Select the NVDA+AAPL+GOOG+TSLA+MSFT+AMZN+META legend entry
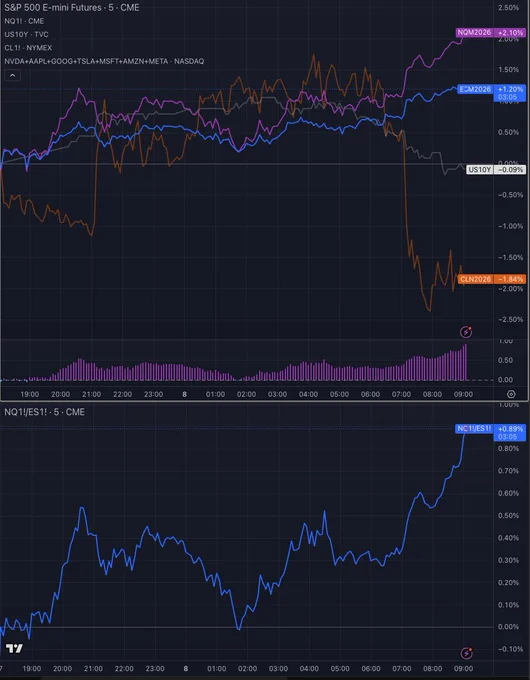This screenshot has width=530, height=680. 104,61
